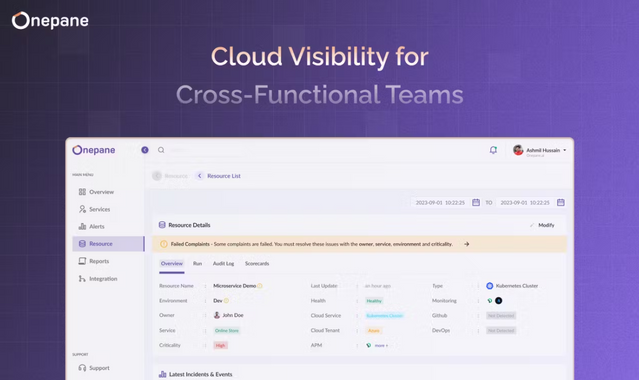This screenshot has width=639, height=380.
Task: Click the Overview grid icon in sidebar
Action: [x=82, y=192]
